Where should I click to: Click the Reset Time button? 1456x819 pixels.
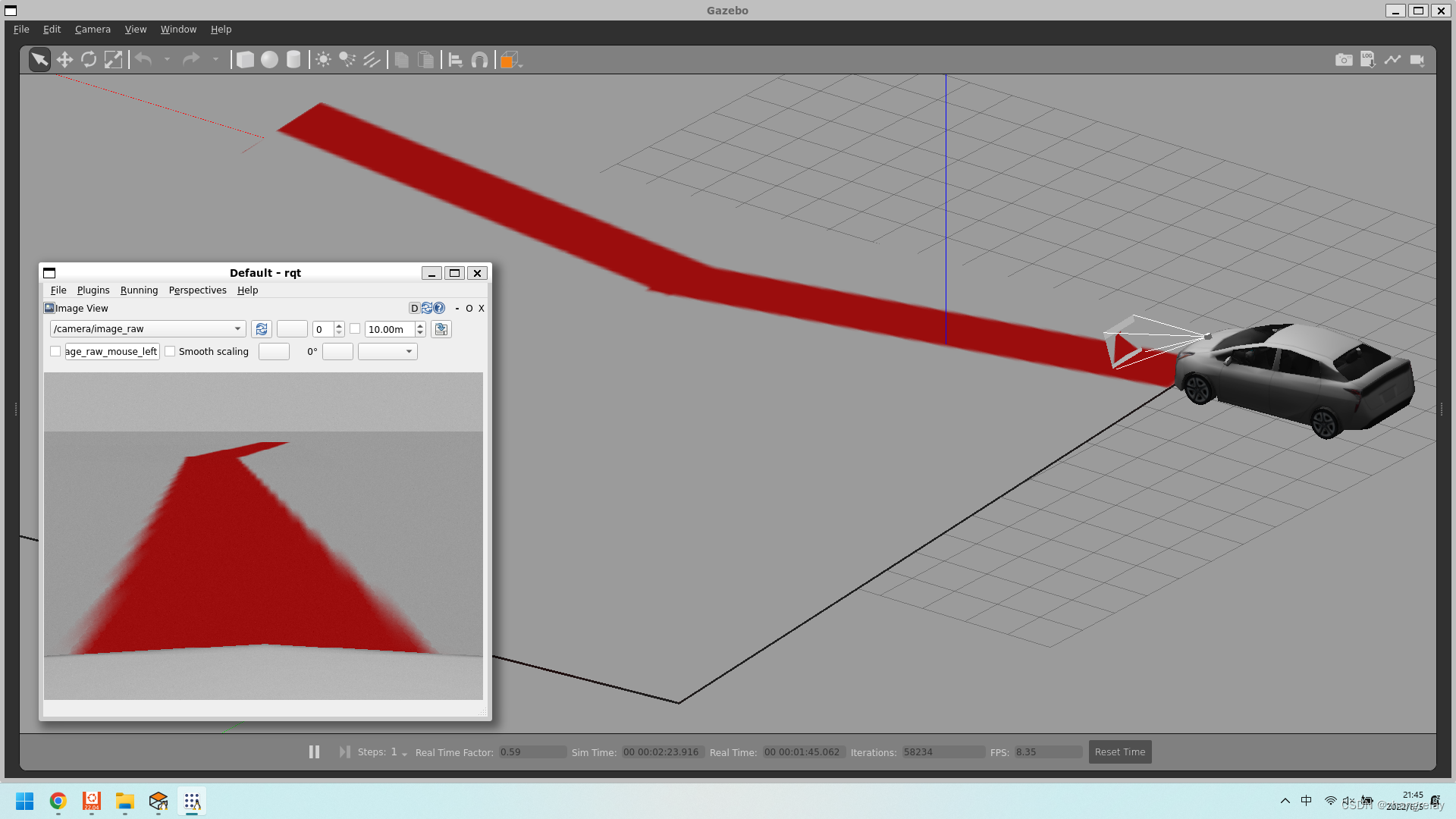(x=1119, y=752)
